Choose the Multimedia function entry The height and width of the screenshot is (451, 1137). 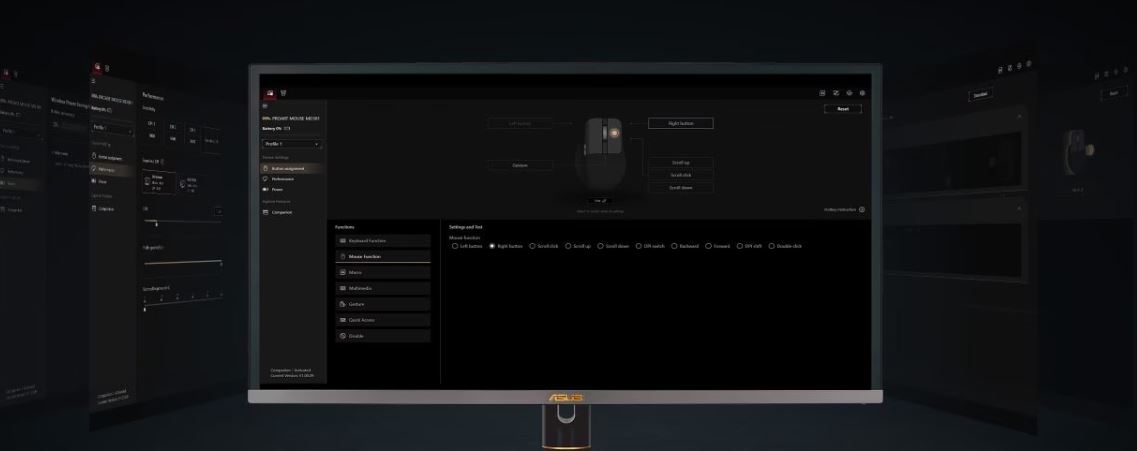[383, 288]
